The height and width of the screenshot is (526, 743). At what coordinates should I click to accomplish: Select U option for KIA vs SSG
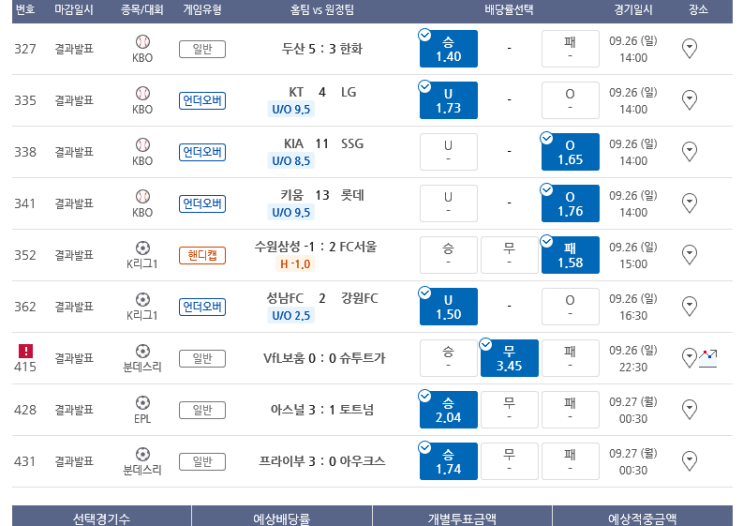[448, 152]
